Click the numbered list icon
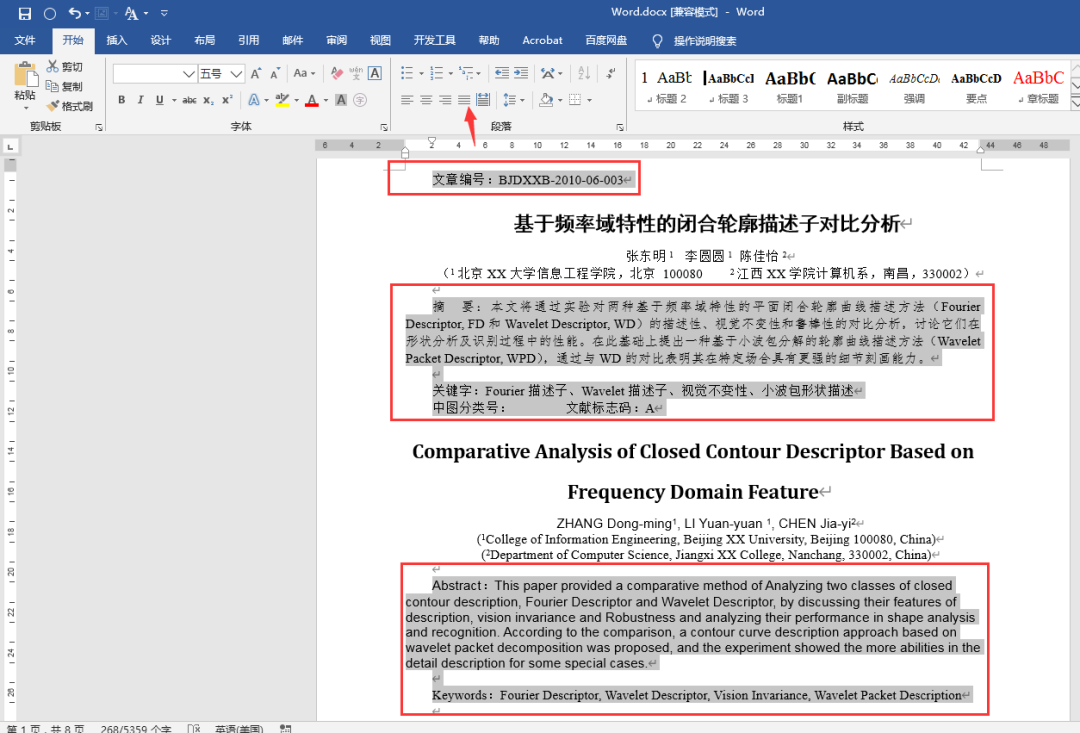The width and height of the screenshot is (1080, 733). [x=436, y=73]
